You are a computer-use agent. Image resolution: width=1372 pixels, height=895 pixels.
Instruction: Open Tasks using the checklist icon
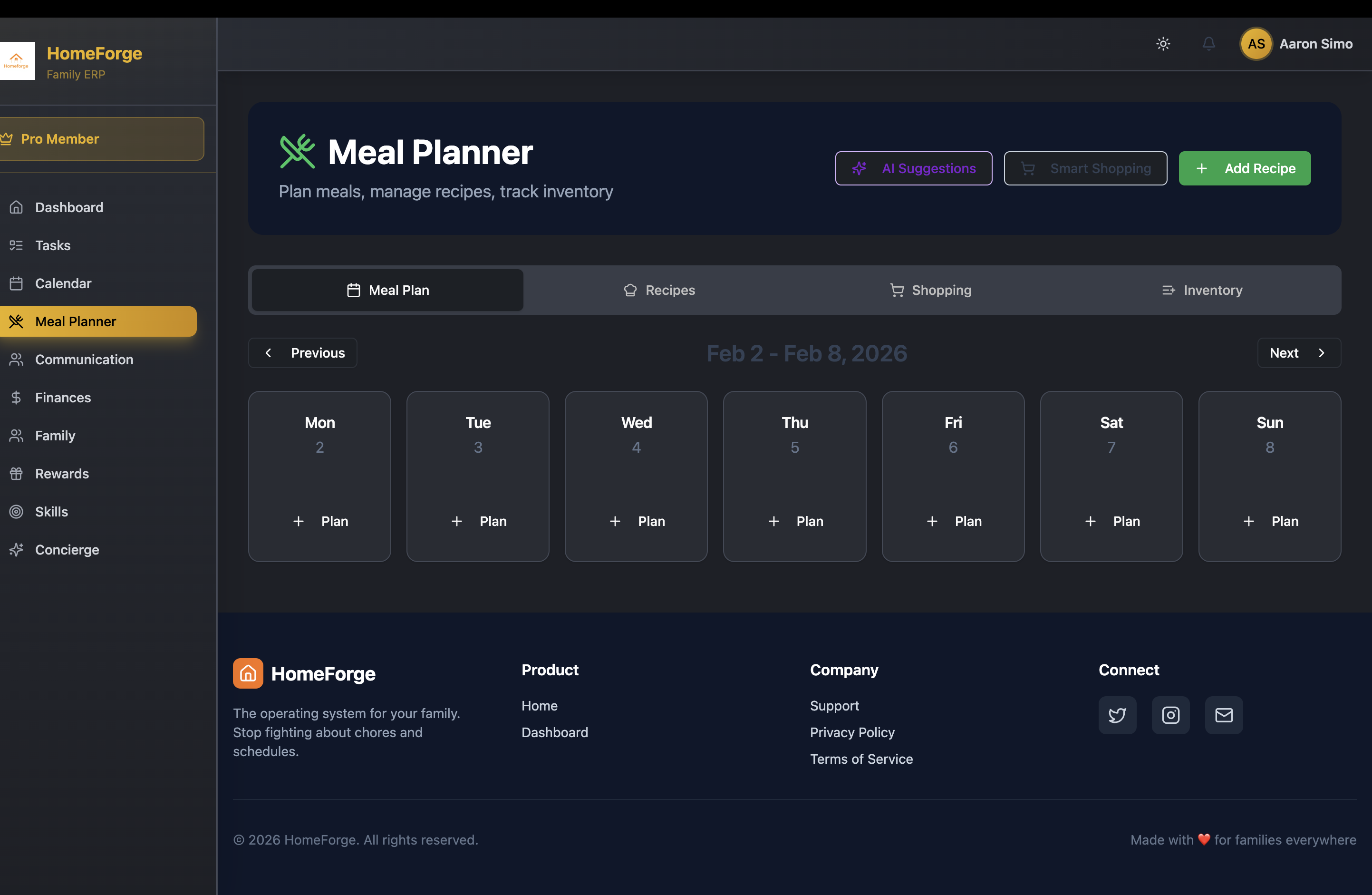[x=16, y=245]
